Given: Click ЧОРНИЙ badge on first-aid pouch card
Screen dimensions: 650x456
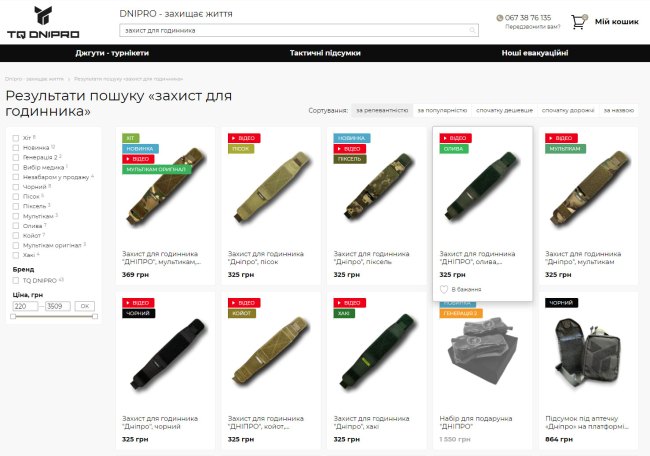Looking at the screenshot, I should 561,303.
